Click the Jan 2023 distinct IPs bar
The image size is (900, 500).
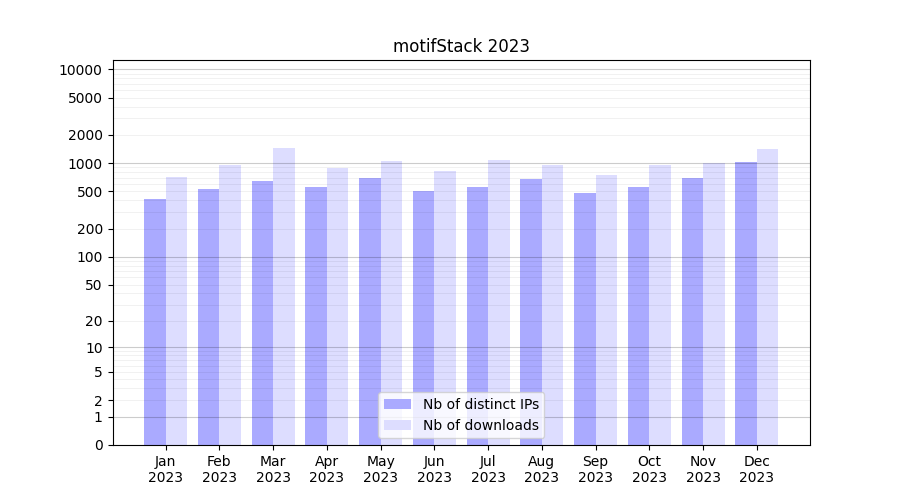[x=155, y=322]
